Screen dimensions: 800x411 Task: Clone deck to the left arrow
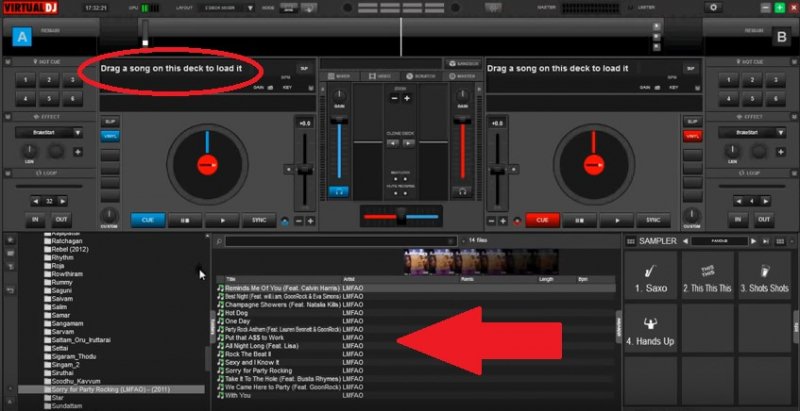coord(392,144)
